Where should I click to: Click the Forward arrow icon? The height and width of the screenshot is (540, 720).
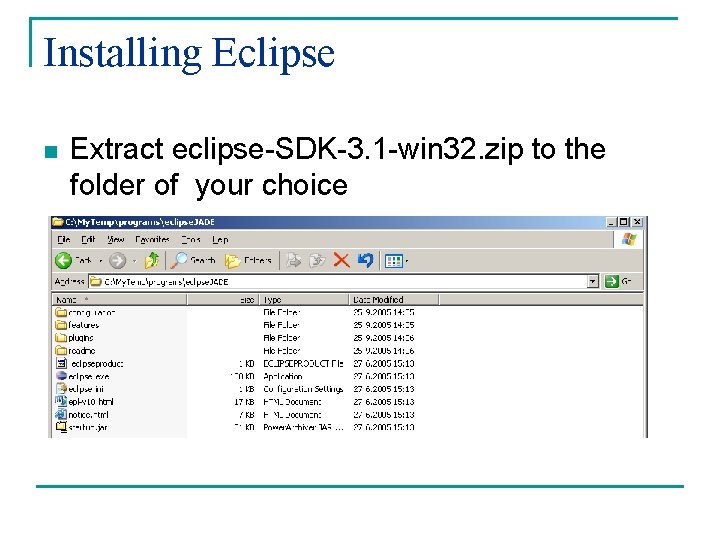point(118,261)
